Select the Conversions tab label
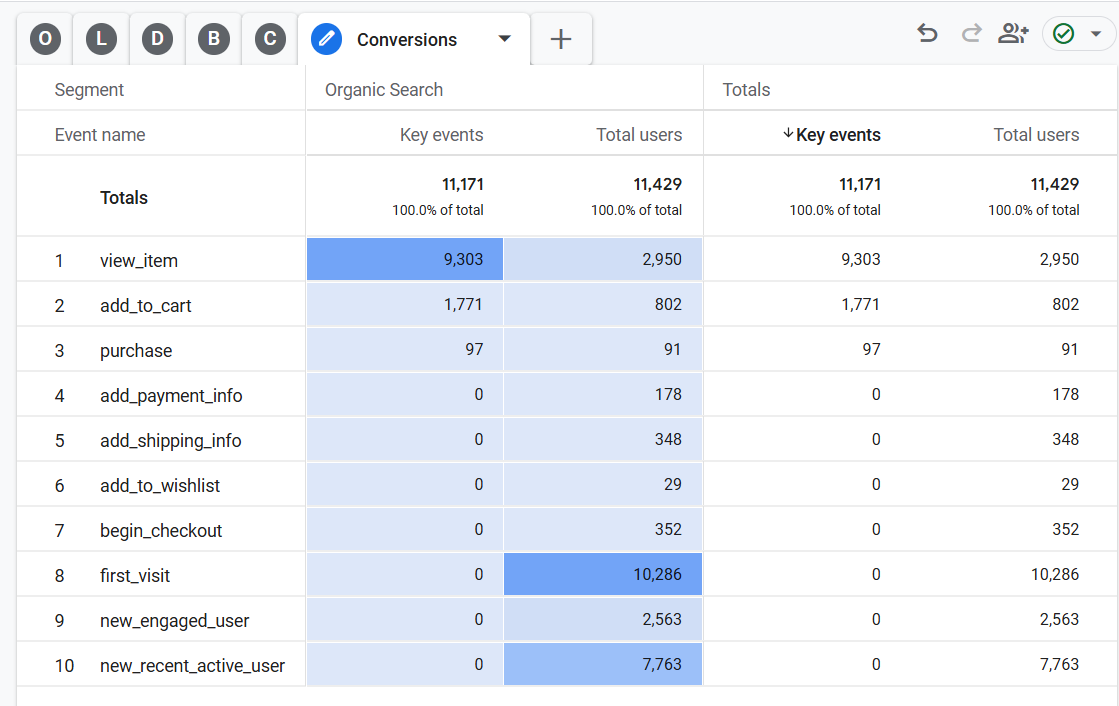1119x706 pixels. 407,40
